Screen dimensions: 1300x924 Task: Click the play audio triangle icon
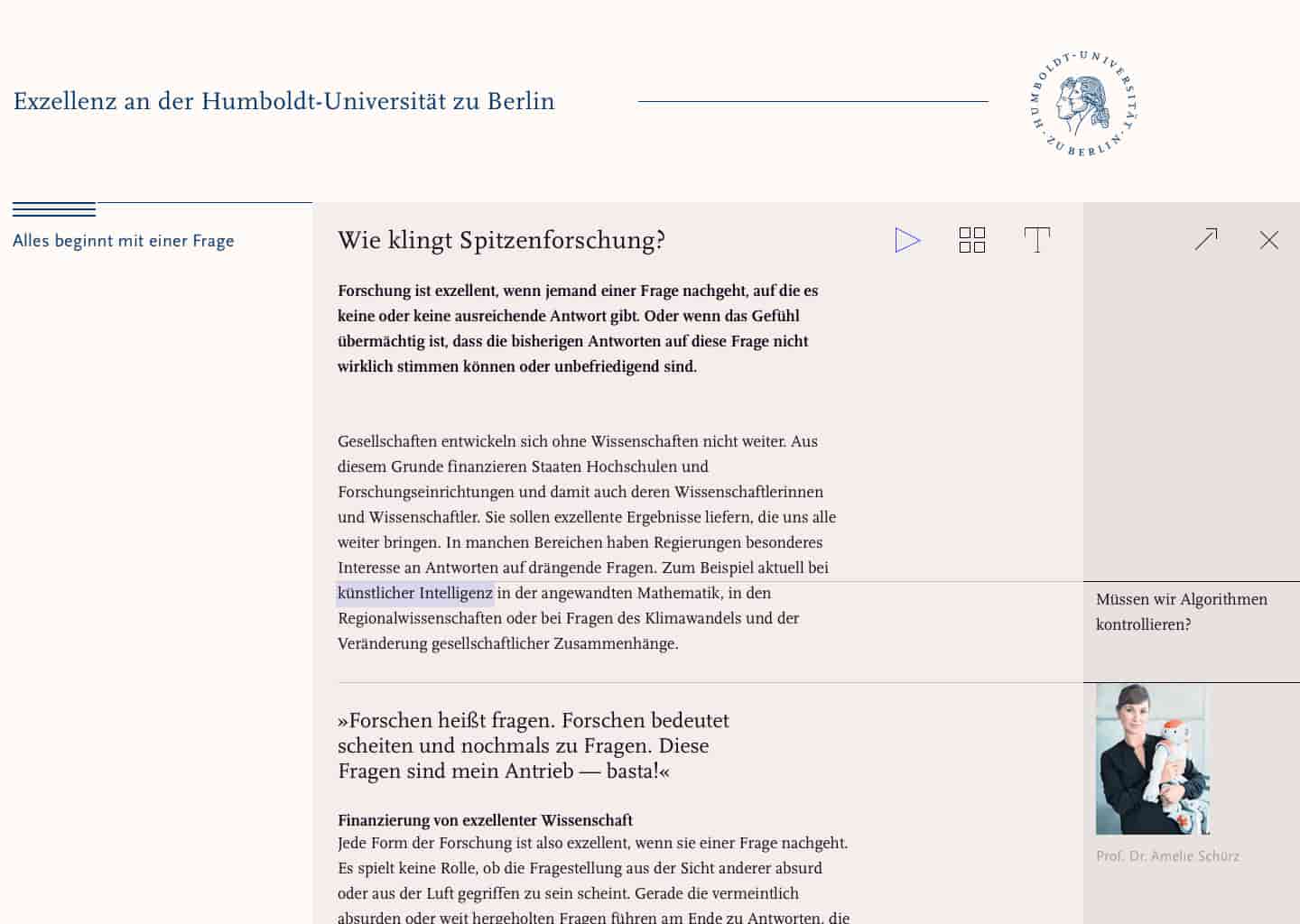point(907,240)
